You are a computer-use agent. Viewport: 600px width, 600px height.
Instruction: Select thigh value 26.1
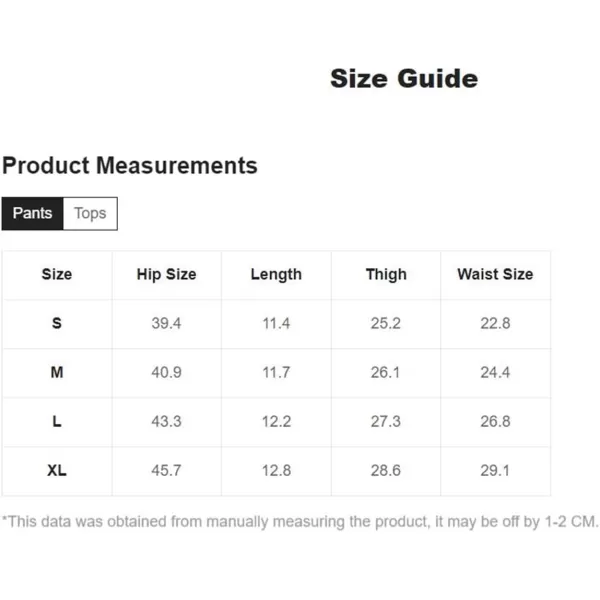(x=386, y=372)
